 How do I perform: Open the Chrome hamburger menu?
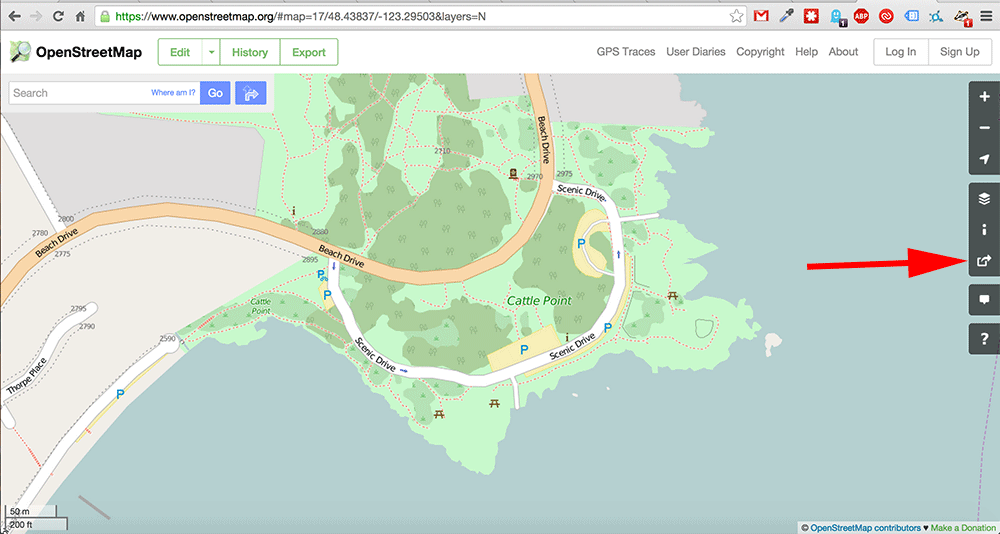tap(987, 17)
